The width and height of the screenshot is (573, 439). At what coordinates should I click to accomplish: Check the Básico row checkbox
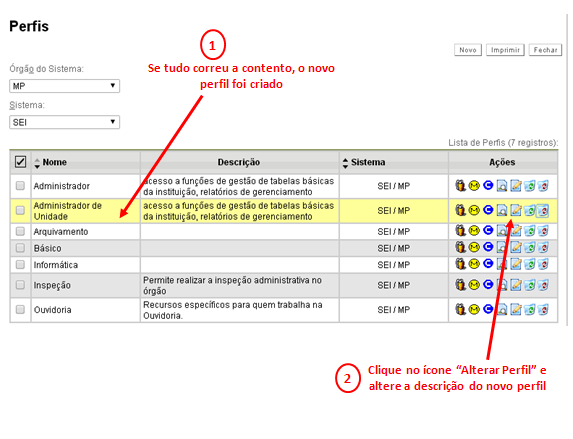(20, 248)
